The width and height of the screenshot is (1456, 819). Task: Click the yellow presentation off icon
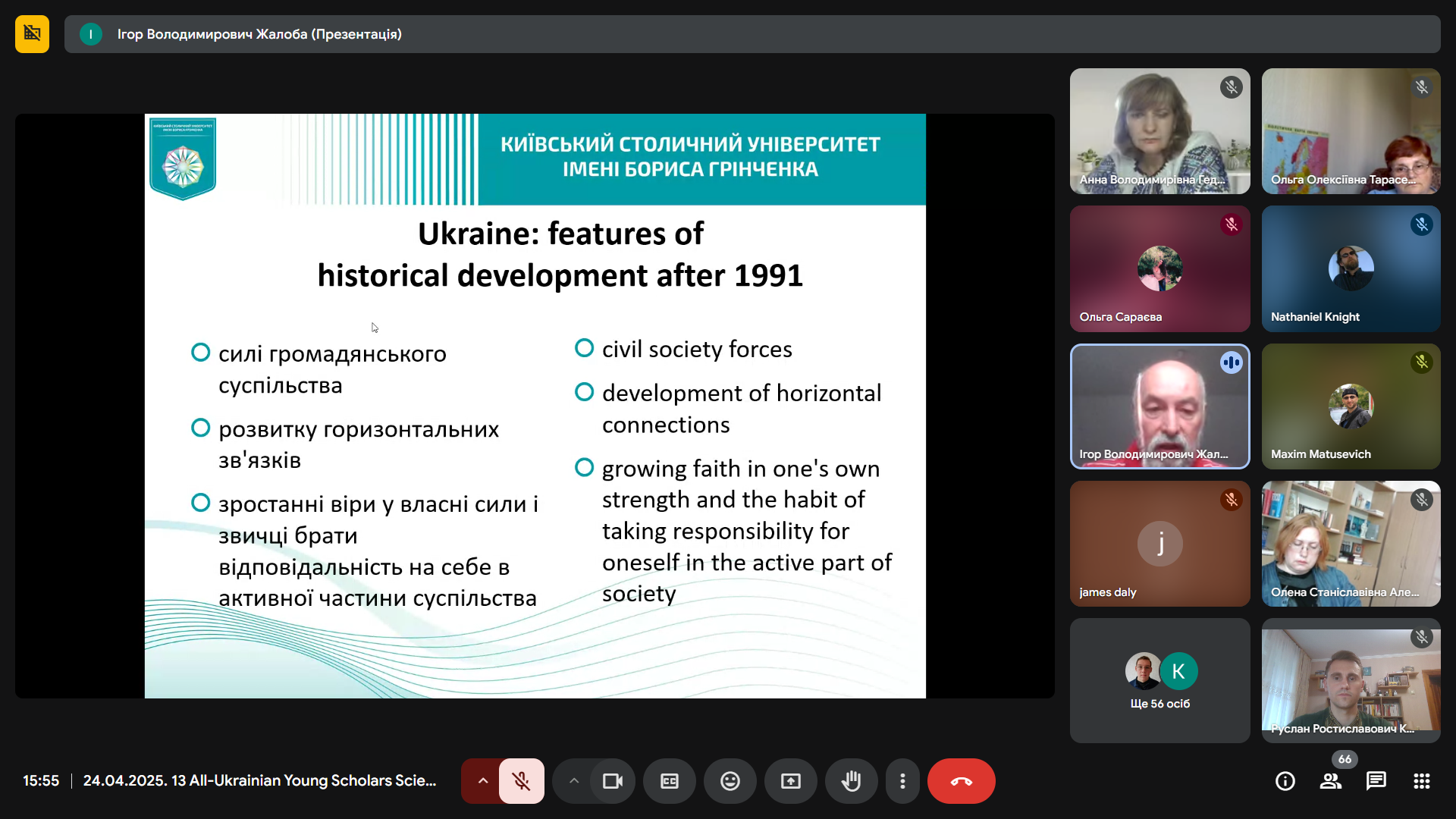(x=32, y=34)
